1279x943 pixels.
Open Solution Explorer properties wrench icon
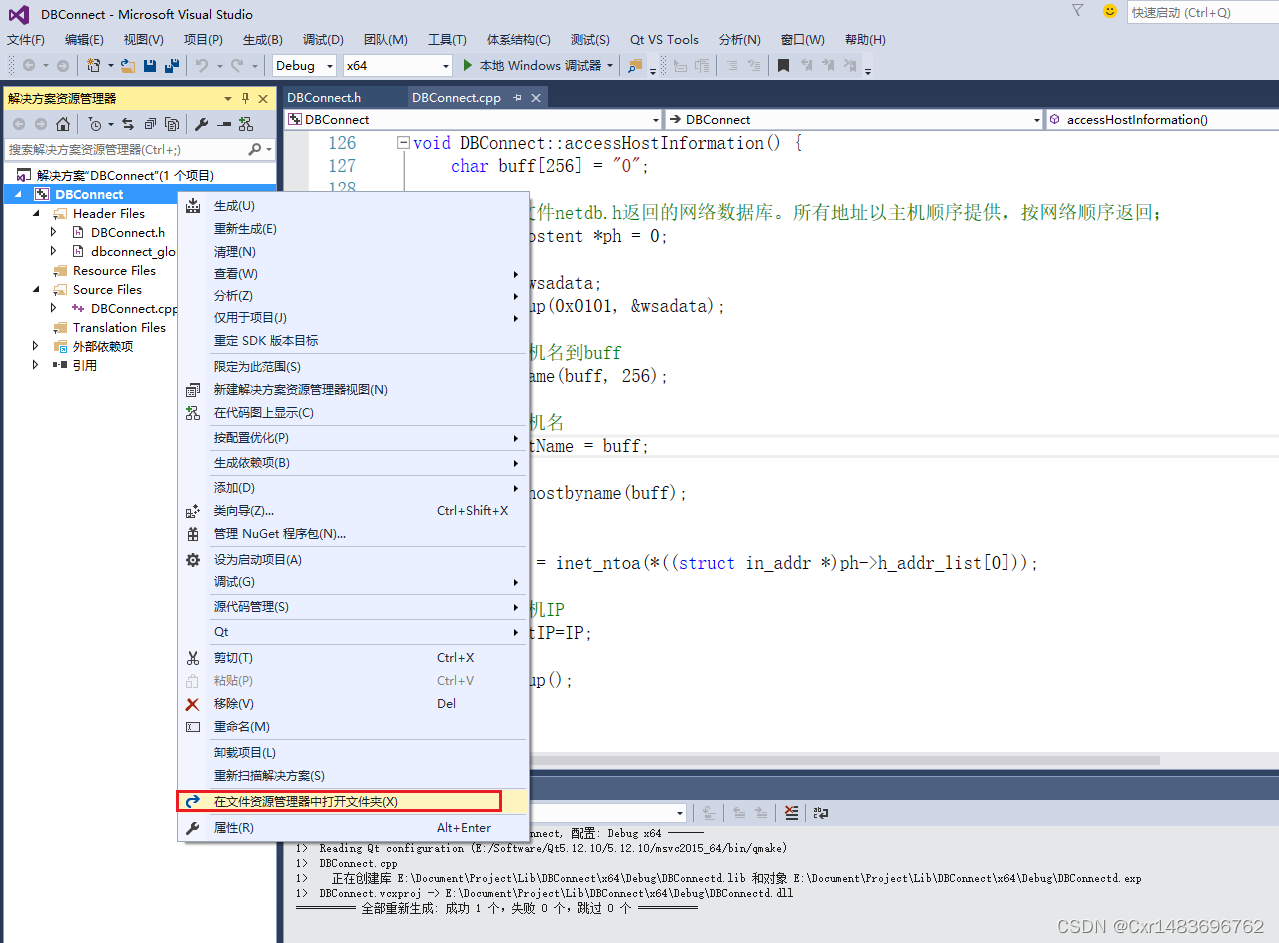tap(202, 124)
